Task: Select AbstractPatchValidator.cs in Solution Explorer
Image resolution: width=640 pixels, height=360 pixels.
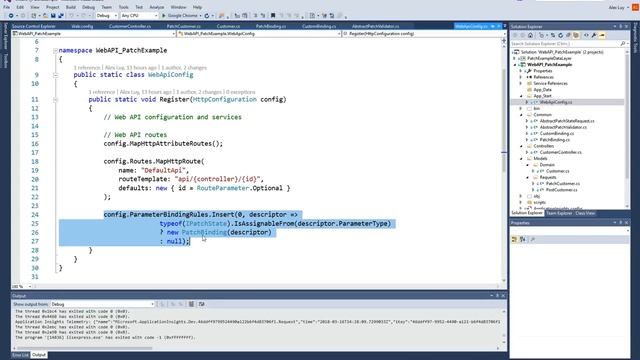Action: coord(563,127)
